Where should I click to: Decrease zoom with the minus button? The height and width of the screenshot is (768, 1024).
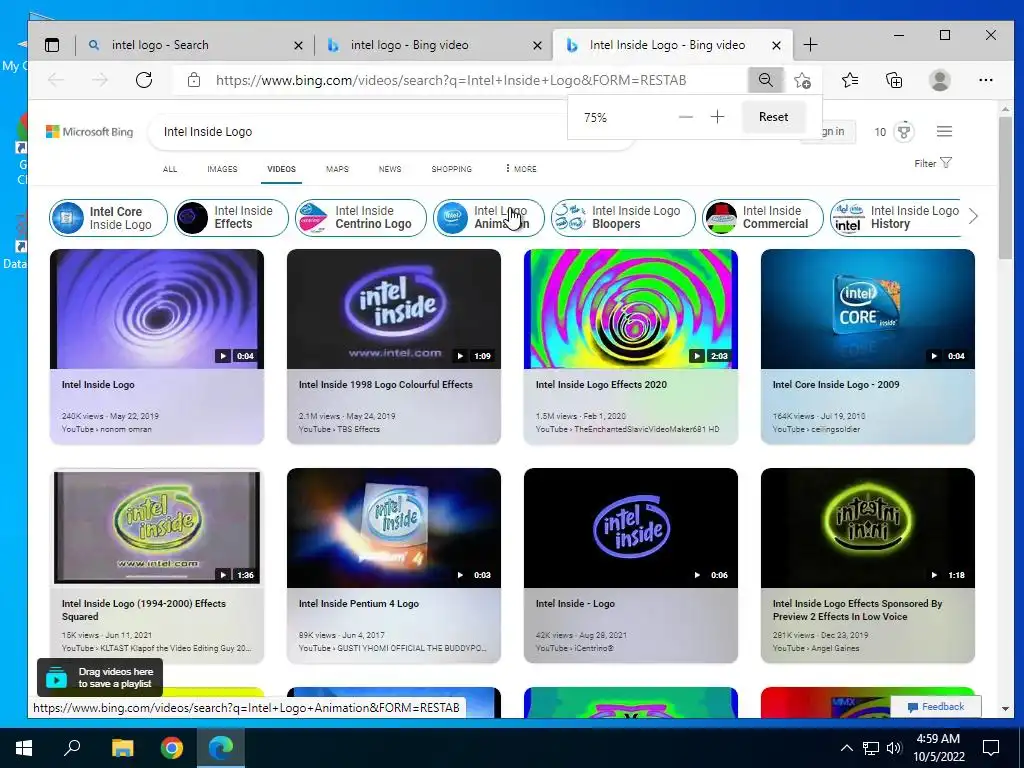pos(686,117)
